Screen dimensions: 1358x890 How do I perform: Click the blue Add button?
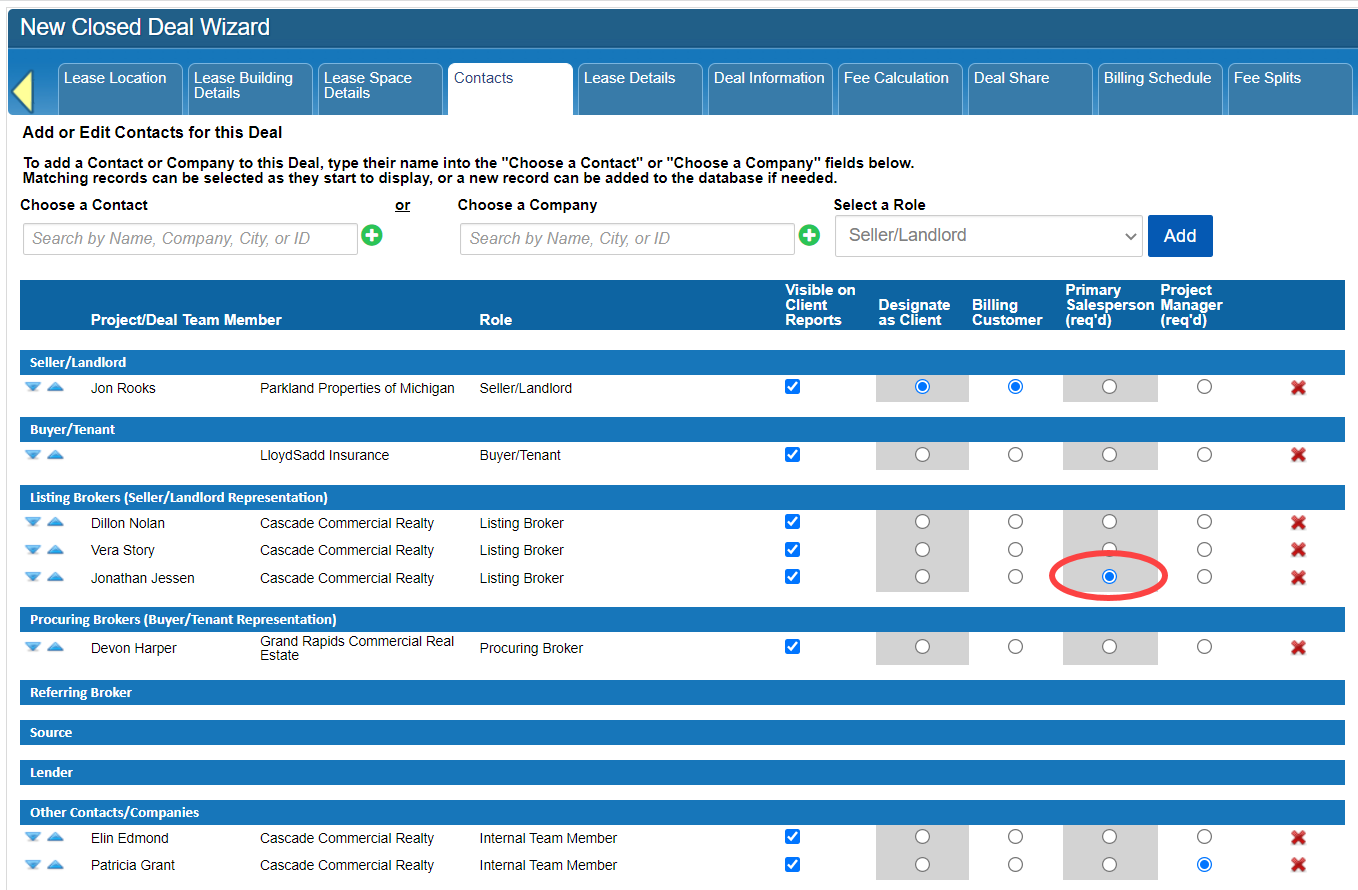pyautogui.click(x=1180, y=236)
